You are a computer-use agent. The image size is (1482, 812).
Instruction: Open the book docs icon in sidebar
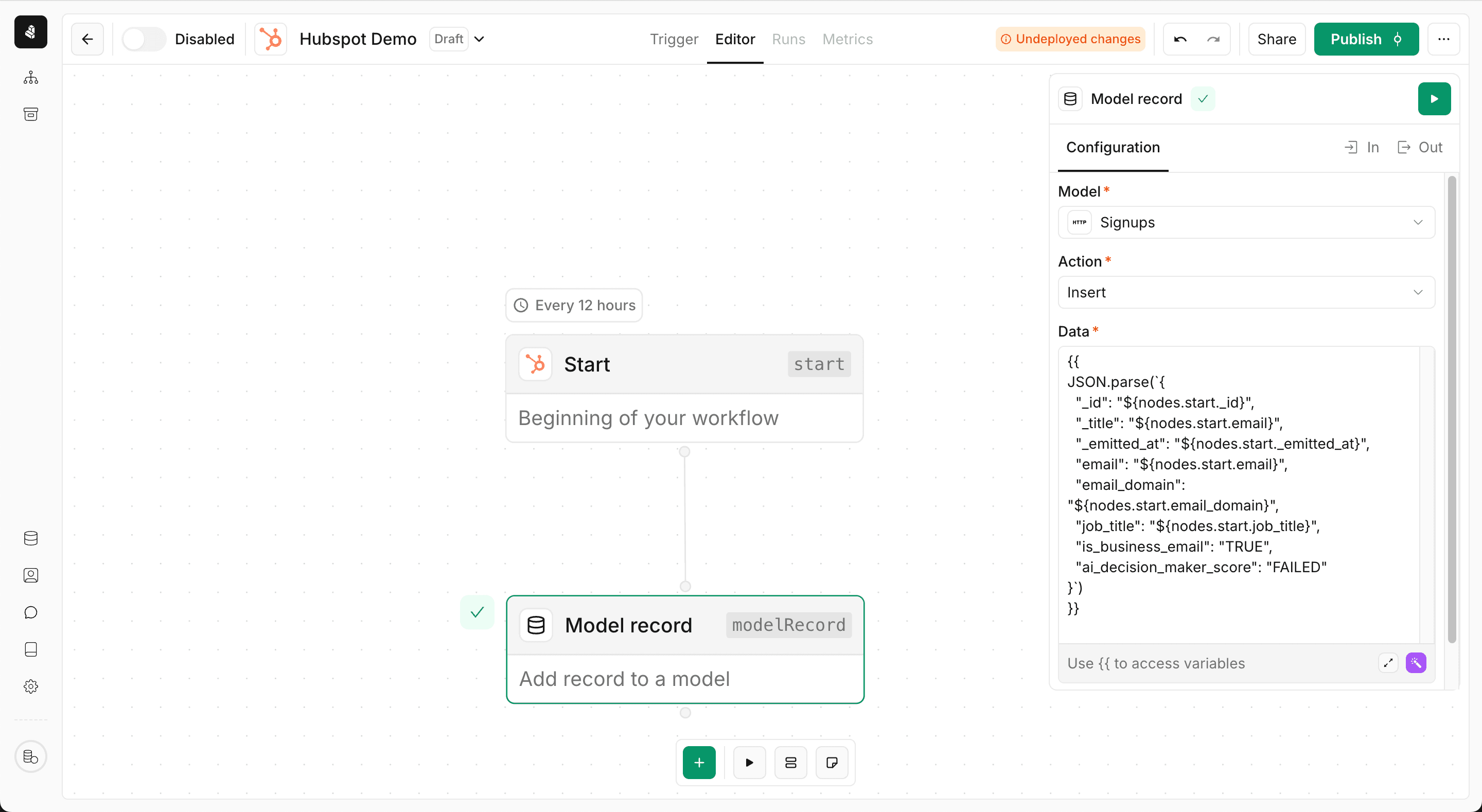(30, 649)
